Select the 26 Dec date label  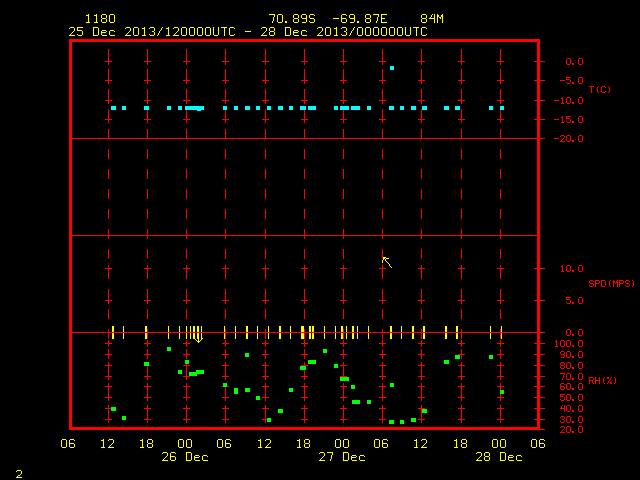coord(185,457)
